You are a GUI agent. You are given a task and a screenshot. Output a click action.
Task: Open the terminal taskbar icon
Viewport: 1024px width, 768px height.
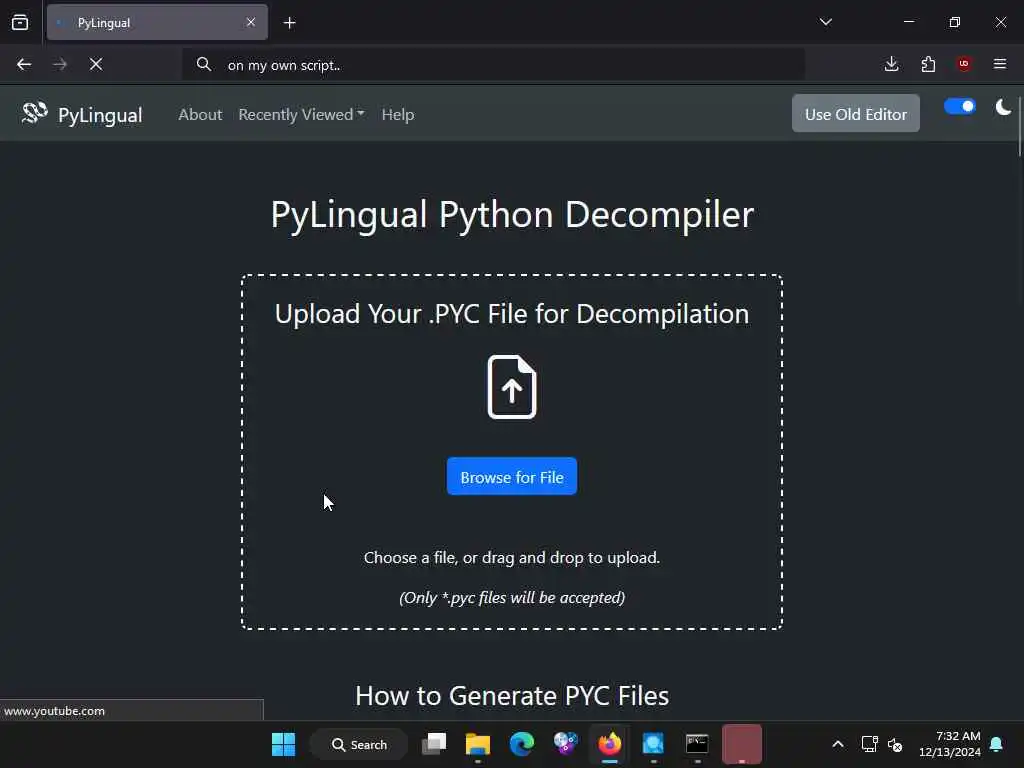click(x=697, y=744)
